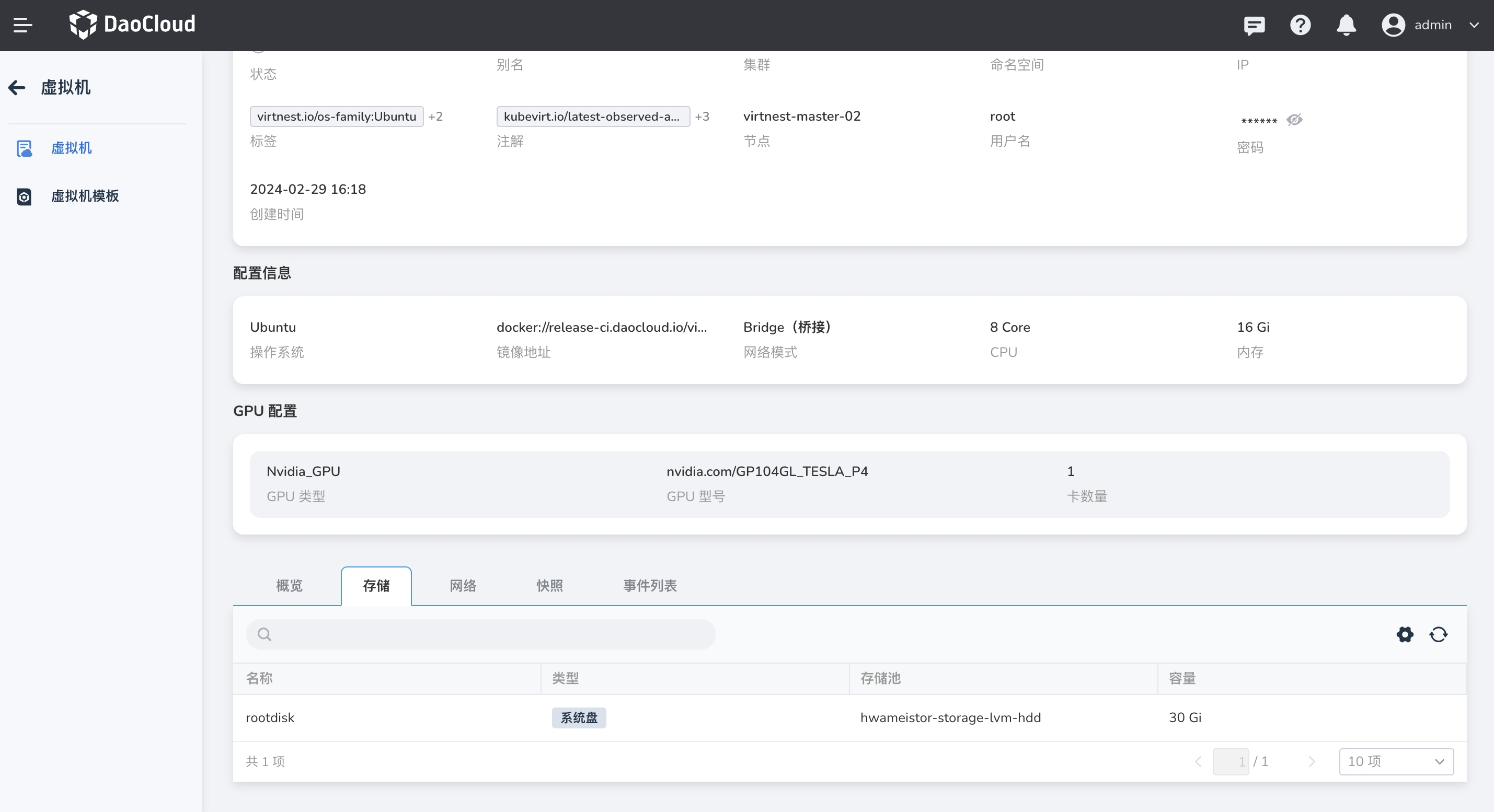Click the storage search field
The image size is (1494, 812).
pos(481,634)
